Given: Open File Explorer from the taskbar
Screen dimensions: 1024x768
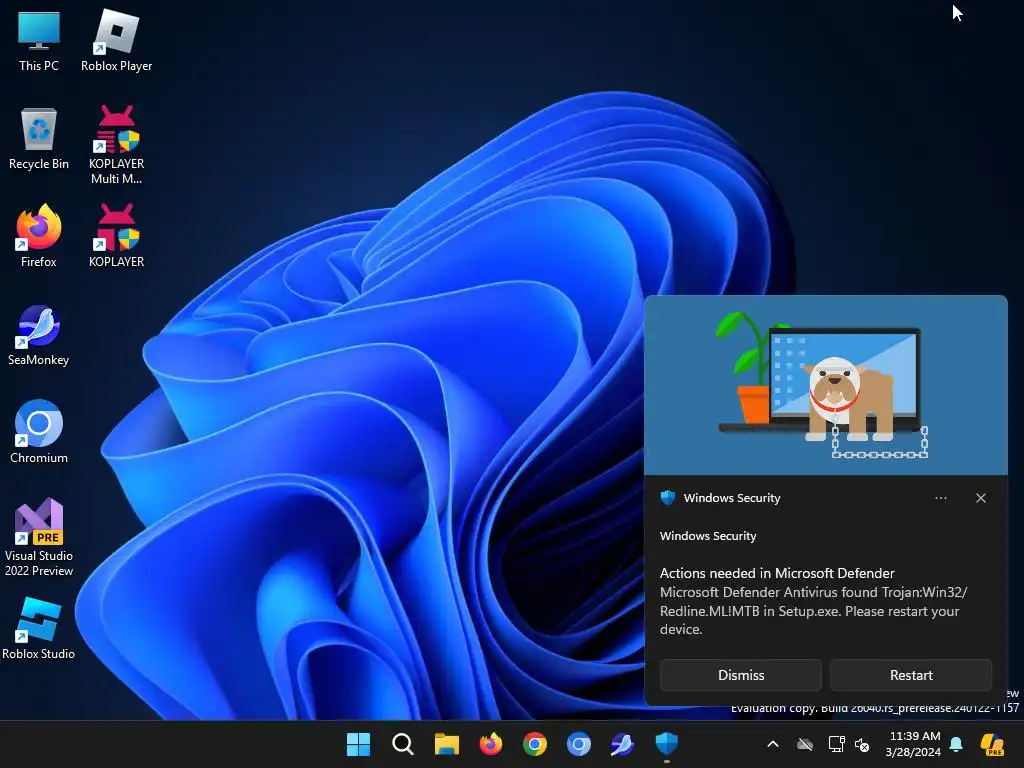Looking at the screenshot, I should click(x=447, y=744).
